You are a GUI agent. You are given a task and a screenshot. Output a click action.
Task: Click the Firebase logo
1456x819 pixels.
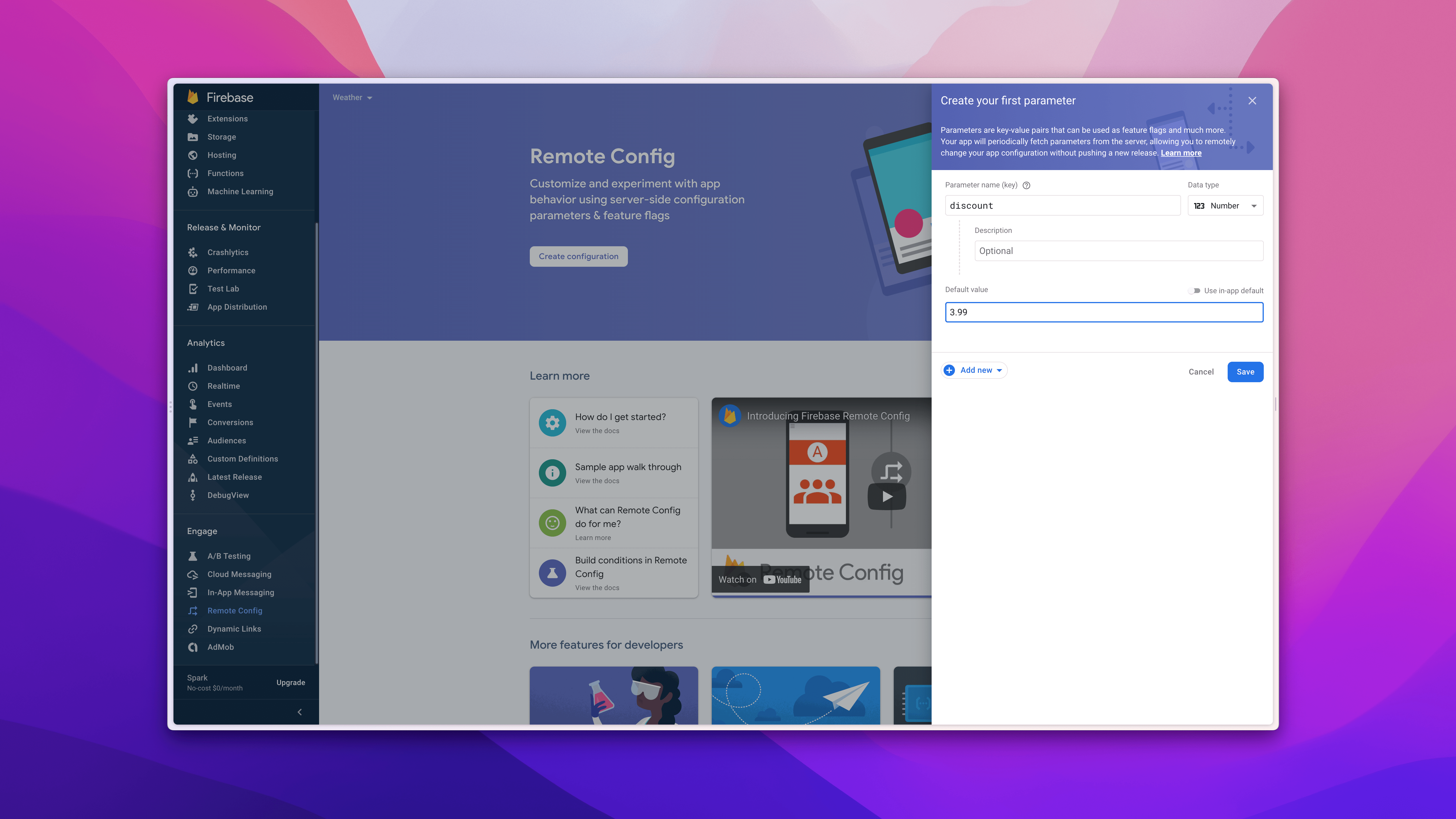(193, 97)
